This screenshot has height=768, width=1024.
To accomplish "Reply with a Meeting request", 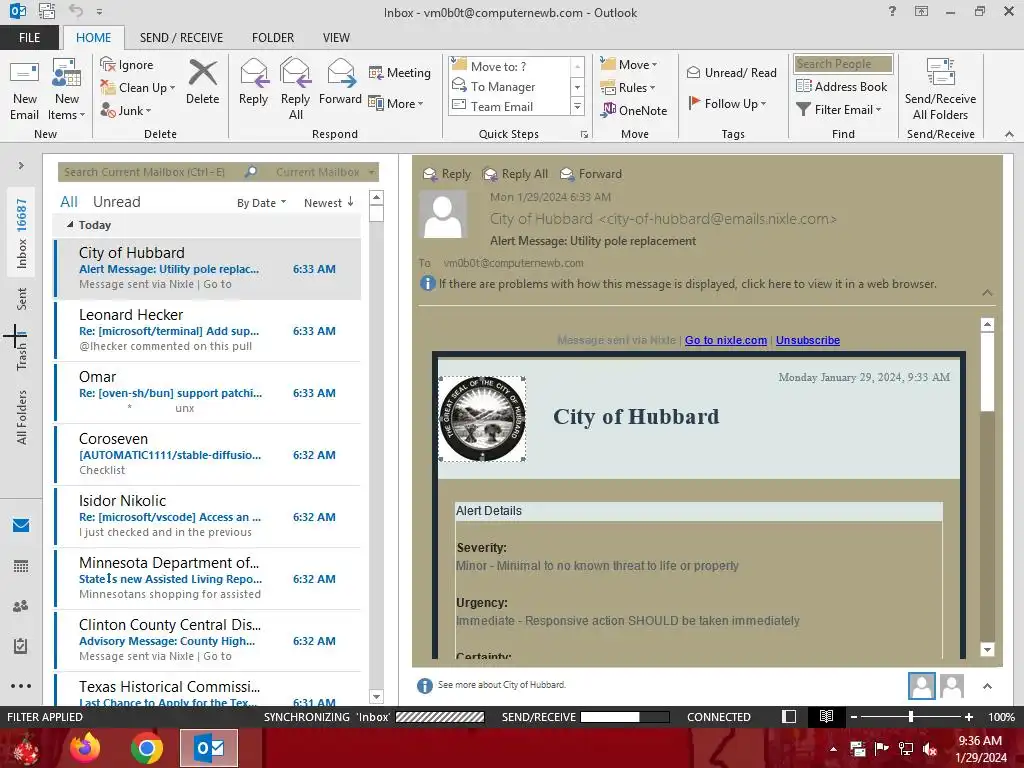I will [400, 72].
